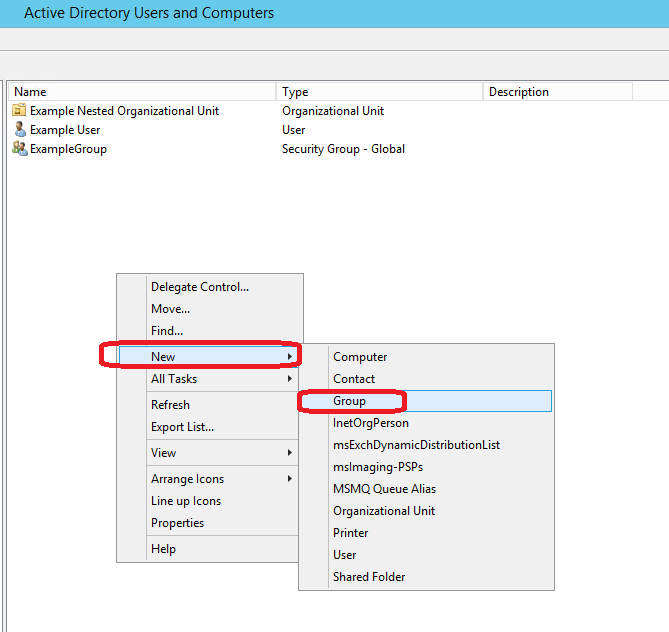Image resolution: width=669 pixels, height=632 pixels.
Task: Expand the New submenu arrow
Action: [290, 357]
